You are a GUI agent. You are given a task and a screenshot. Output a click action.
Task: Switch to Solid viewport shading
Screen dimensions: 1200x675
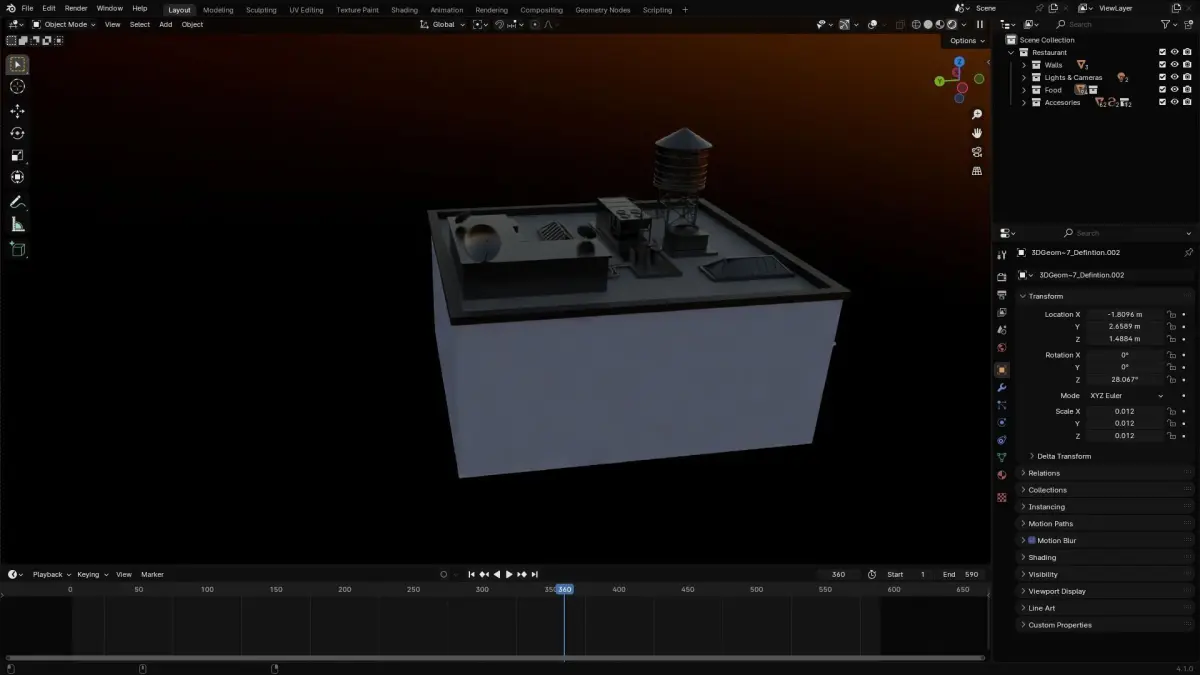coord(927,24)
